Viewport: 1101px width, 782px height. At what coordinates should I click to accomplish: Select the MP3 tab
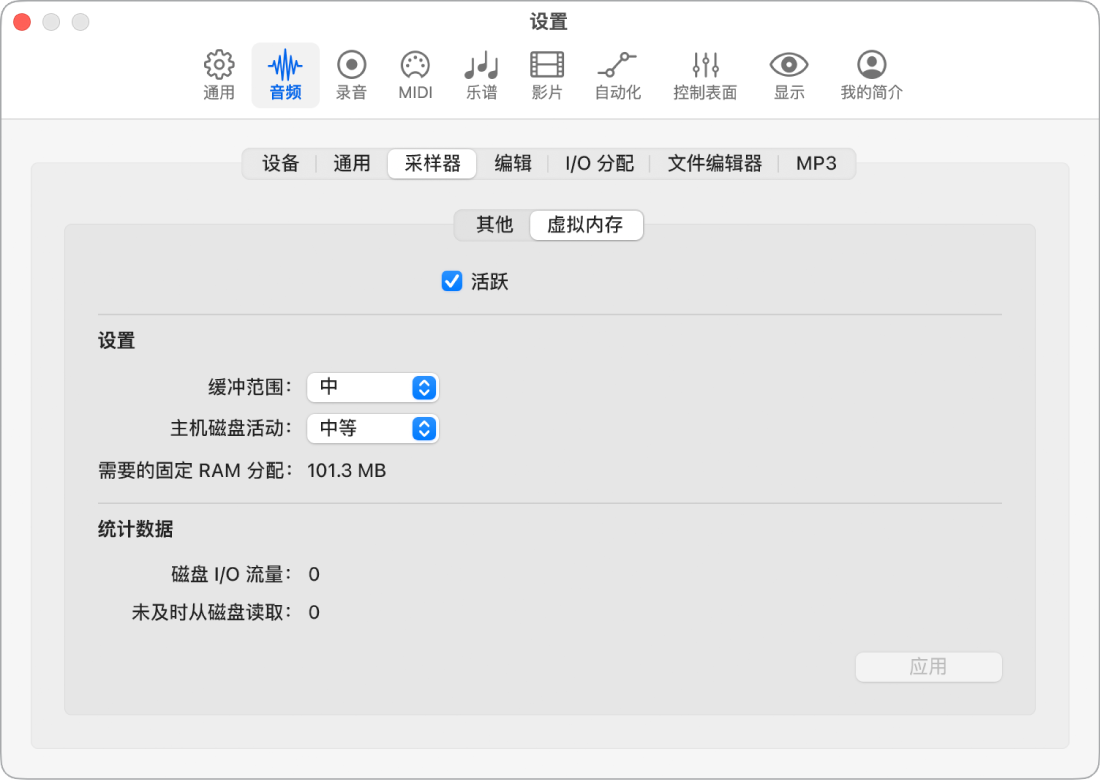pyautogui.click(x=816, y=163)
